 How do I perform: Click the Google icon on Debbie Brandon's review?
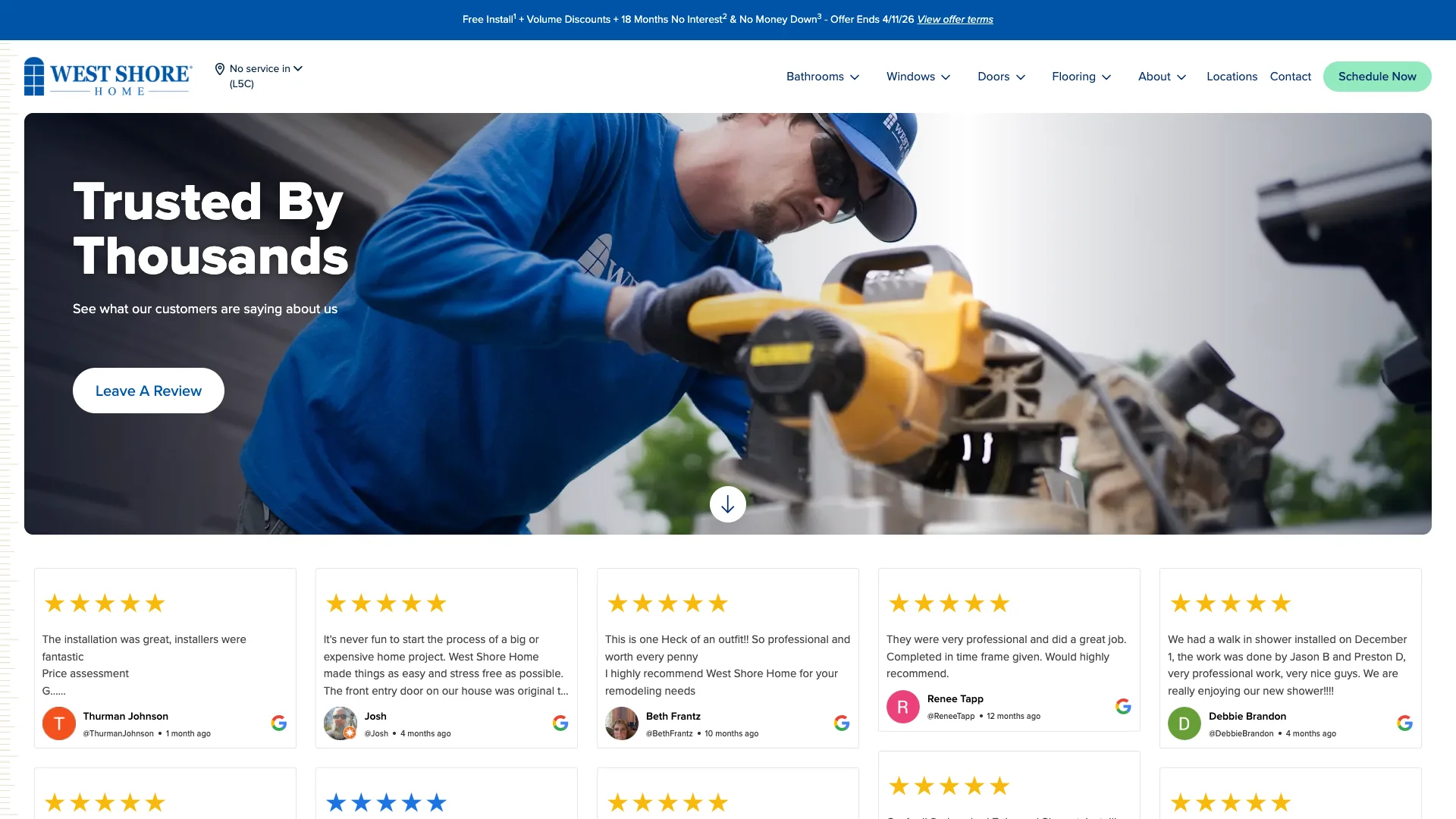tap(1405, 723)
